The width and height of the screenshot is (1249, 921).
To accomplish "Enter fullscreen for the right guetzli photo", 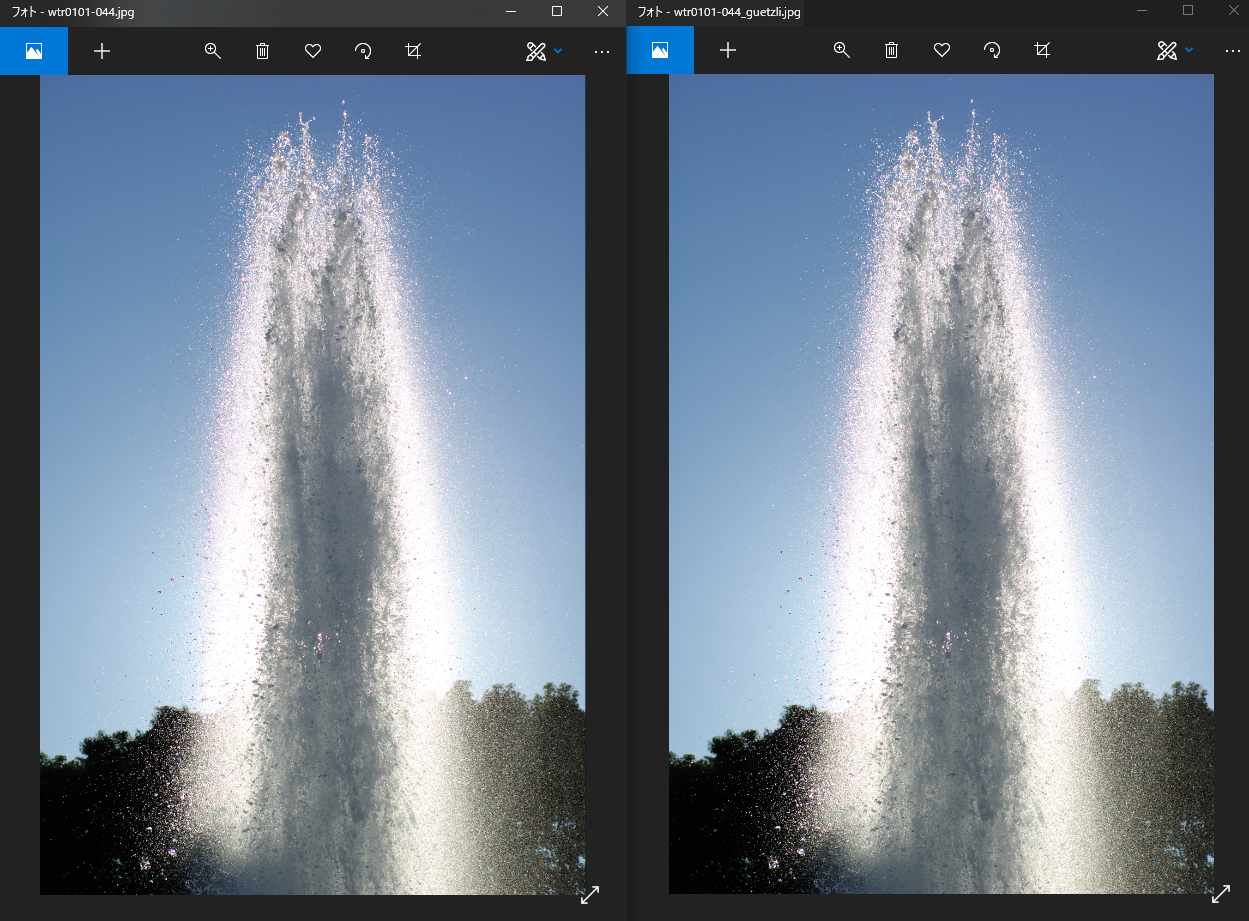I will 1221,895.
